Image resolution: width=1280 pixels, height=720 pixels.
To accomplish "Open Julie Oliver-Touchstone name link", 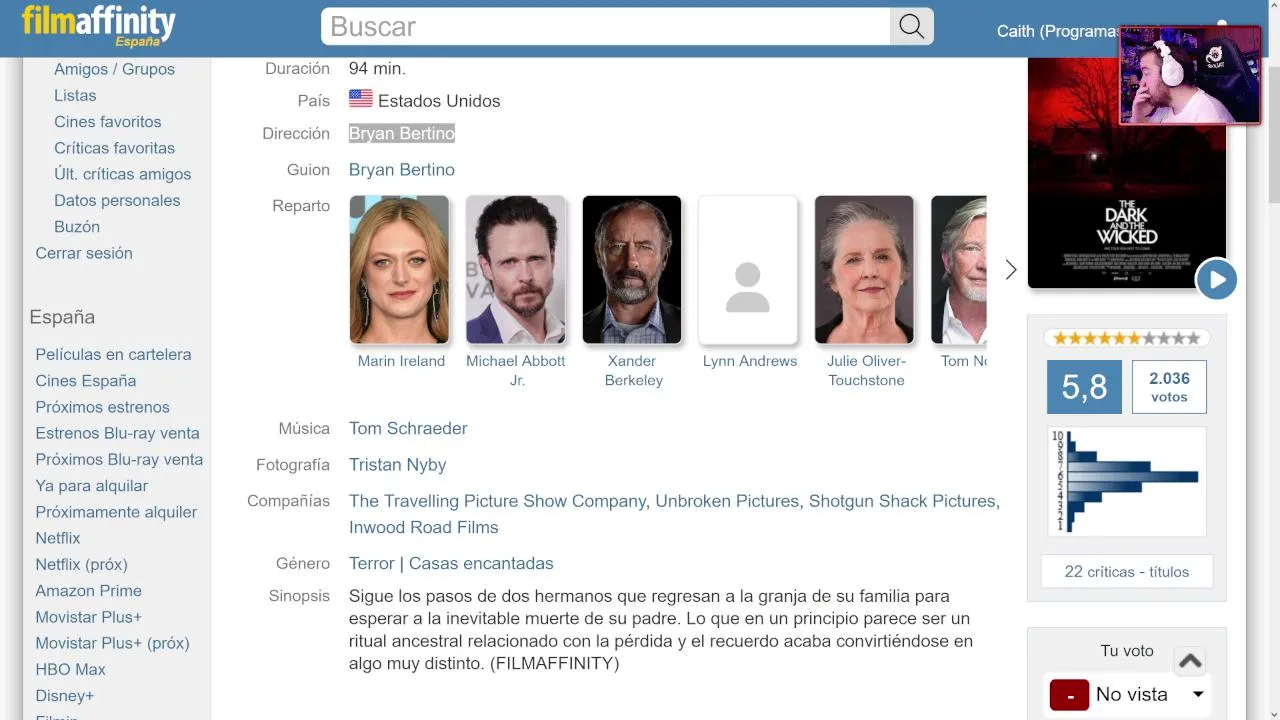I will [866, 370].
